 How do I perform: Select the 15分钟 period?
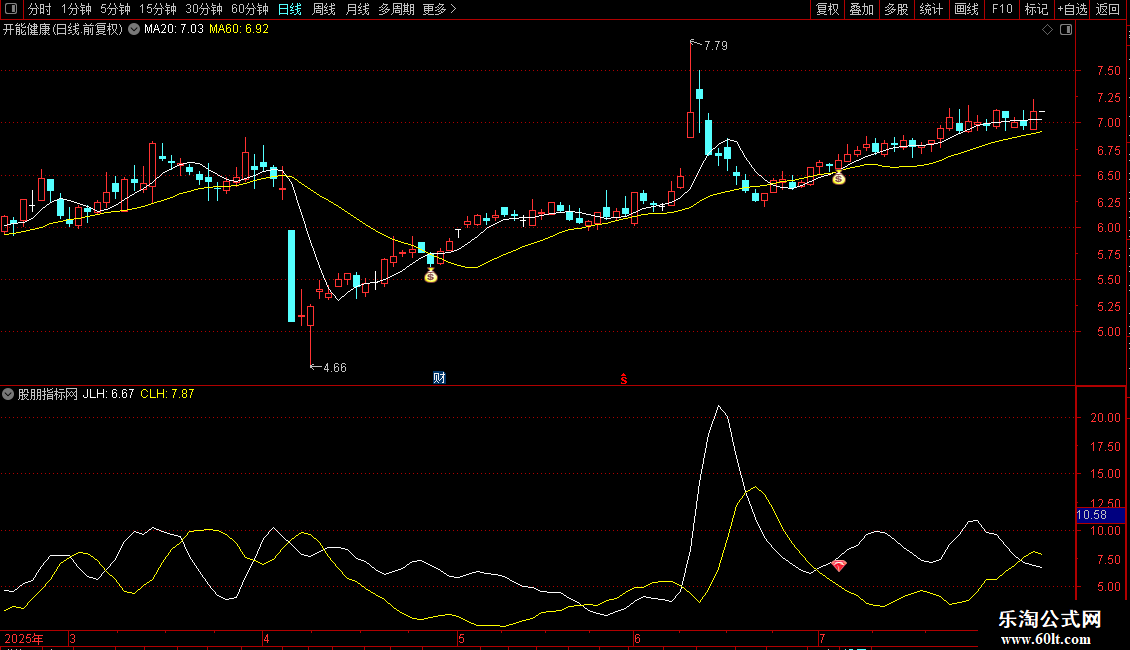[x=158, y=9]
